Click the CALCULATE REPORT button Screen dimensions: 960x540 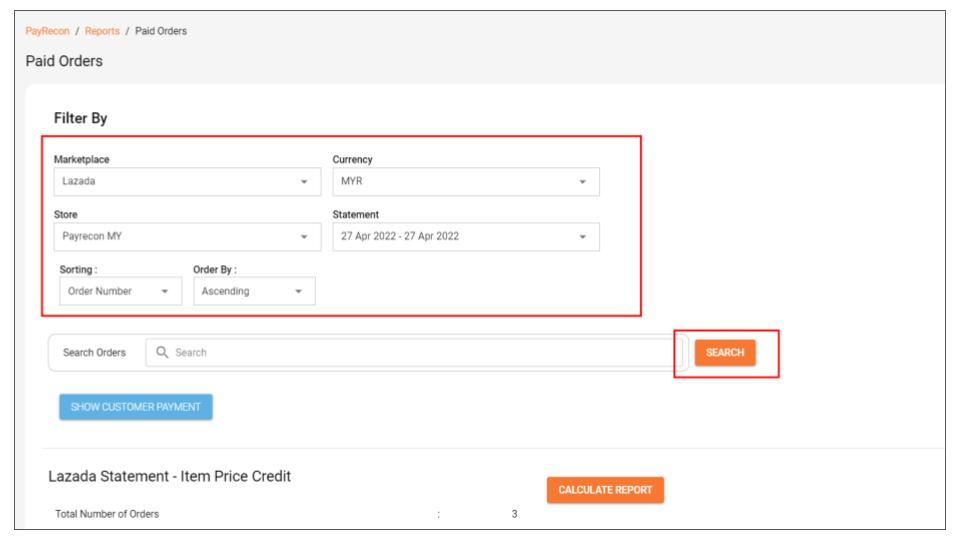605,490
